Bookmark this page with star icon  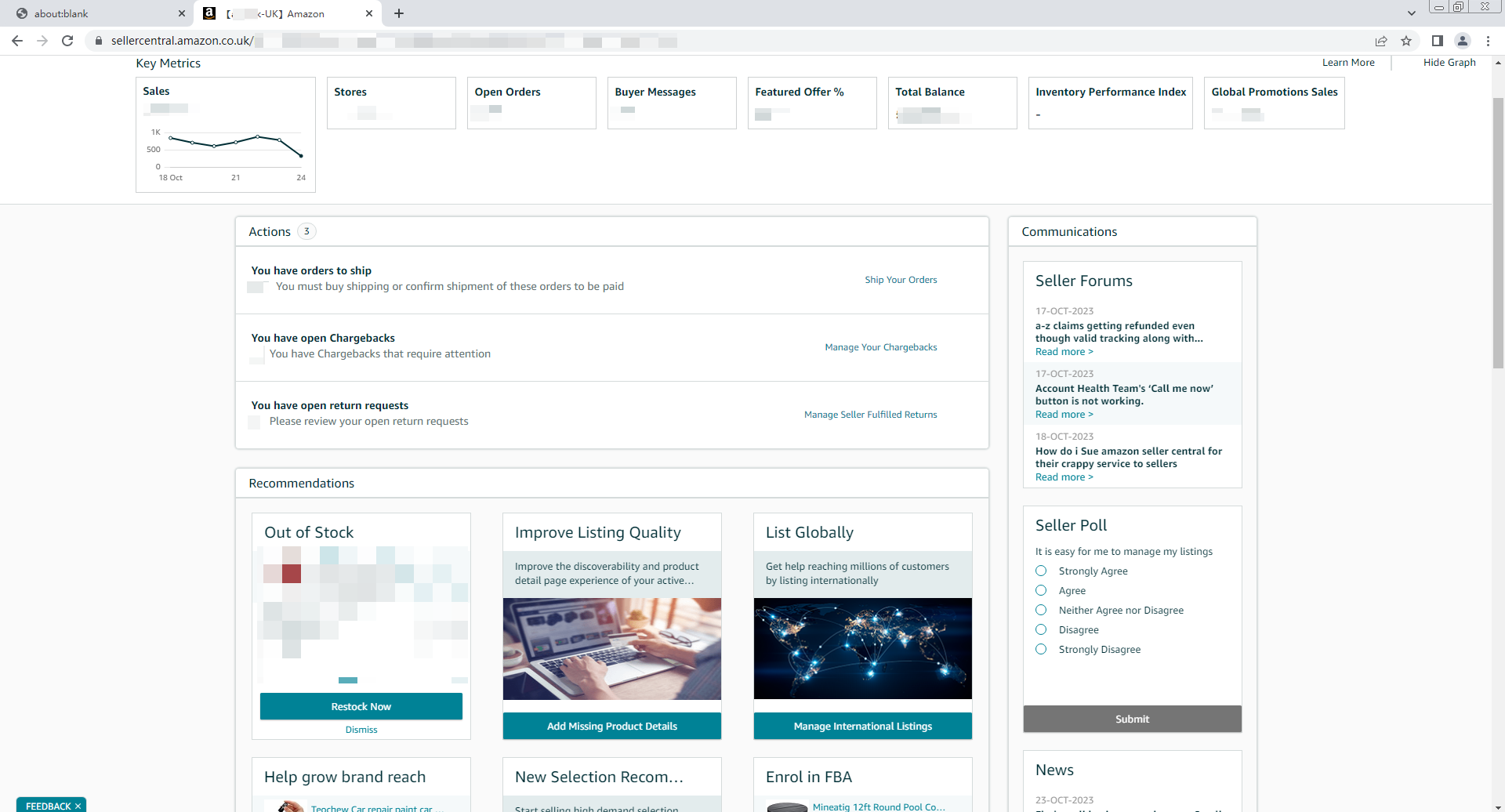click(1406, 41)
